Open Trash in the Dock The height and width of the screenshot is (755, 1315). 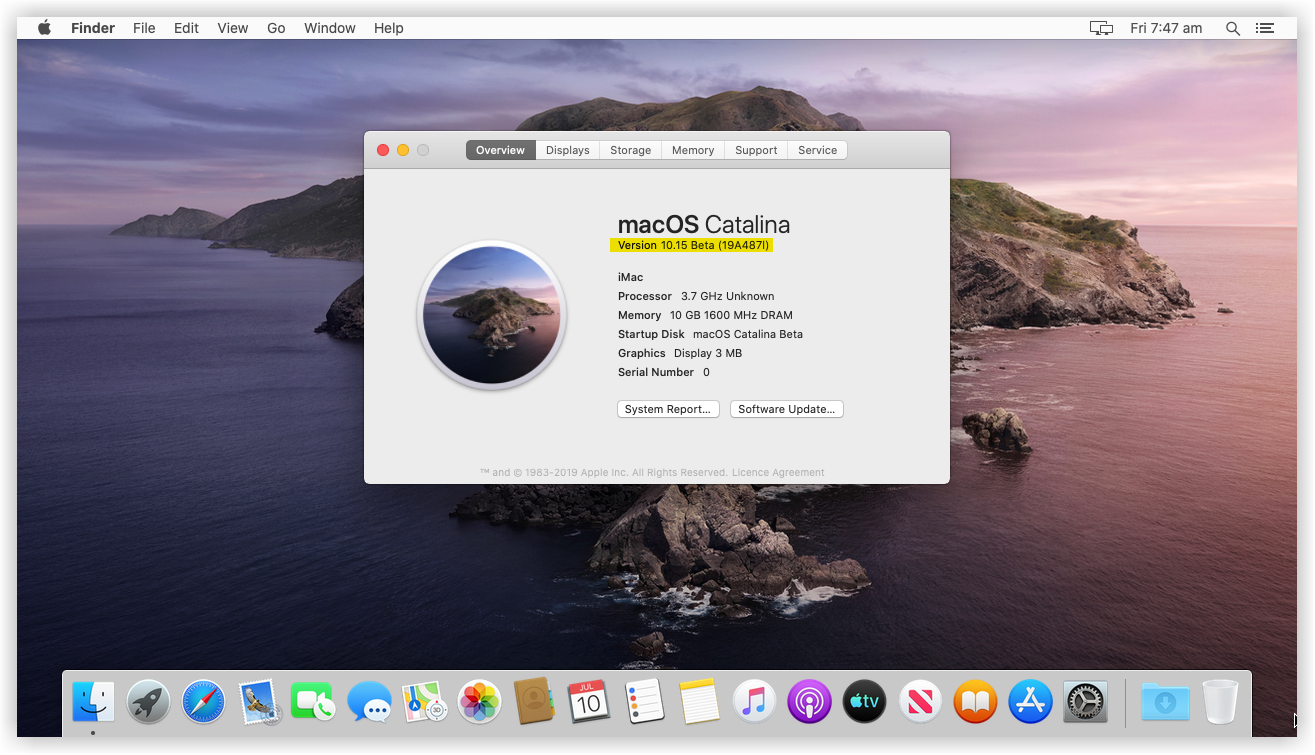click(x=1220, y=701)
